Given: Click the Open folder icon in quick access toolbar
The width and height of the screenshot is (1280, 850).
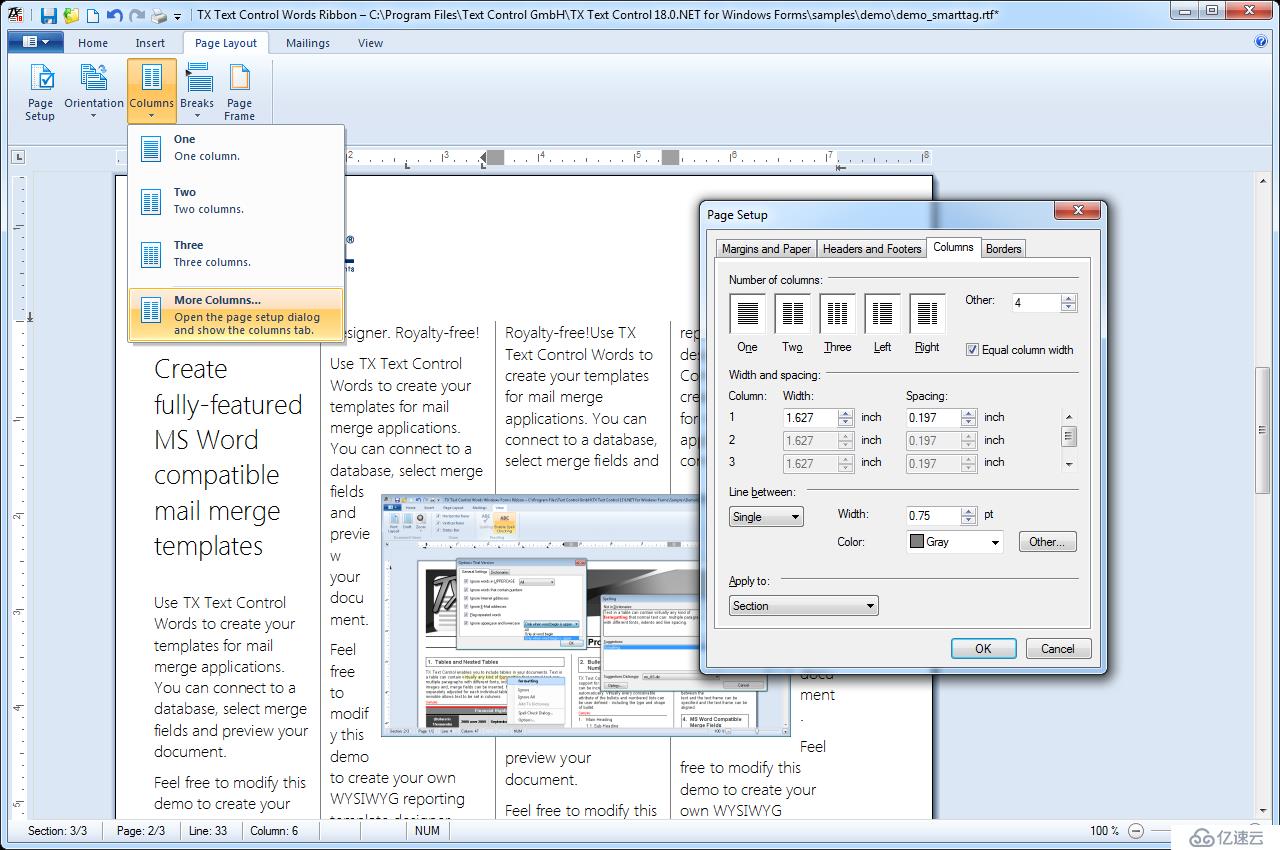Looking at the screenshot, I should pyautogui.click(x=71, y=16).
